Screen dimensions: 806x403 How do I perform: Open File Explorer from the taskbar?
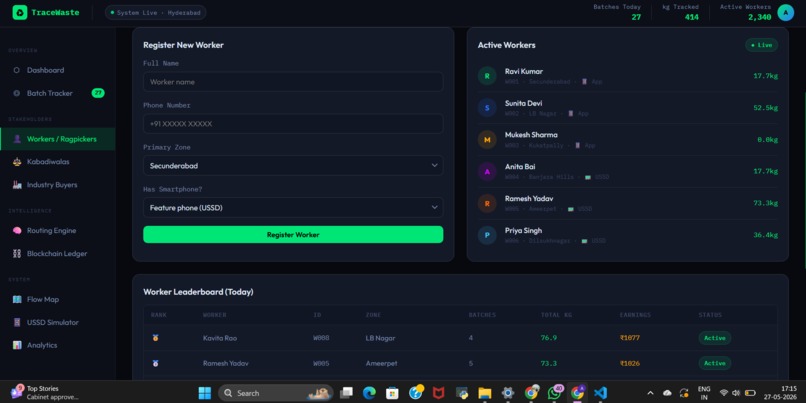click(485, 393)
